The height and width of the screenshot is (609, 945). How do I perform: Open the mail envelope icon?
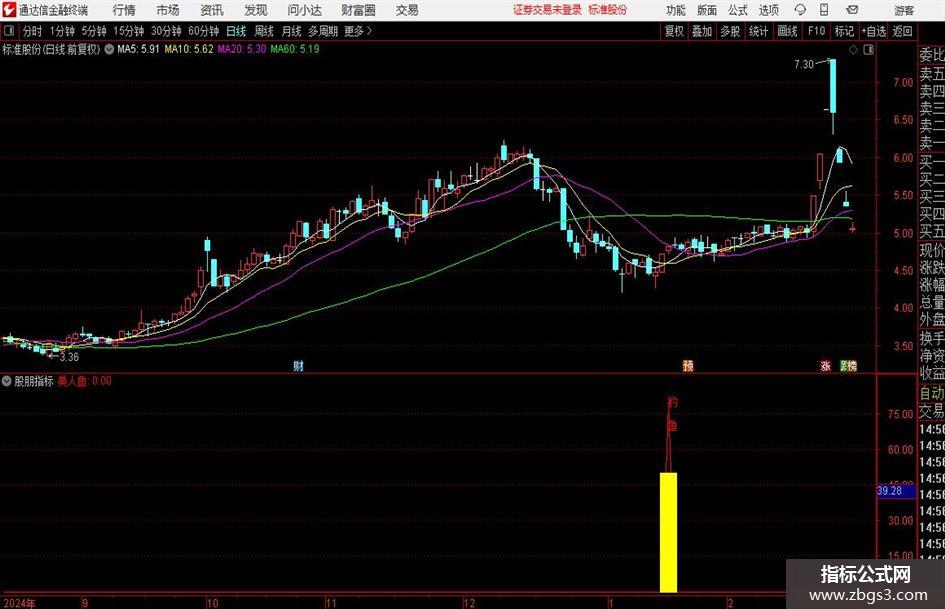(x=852, y=10)
